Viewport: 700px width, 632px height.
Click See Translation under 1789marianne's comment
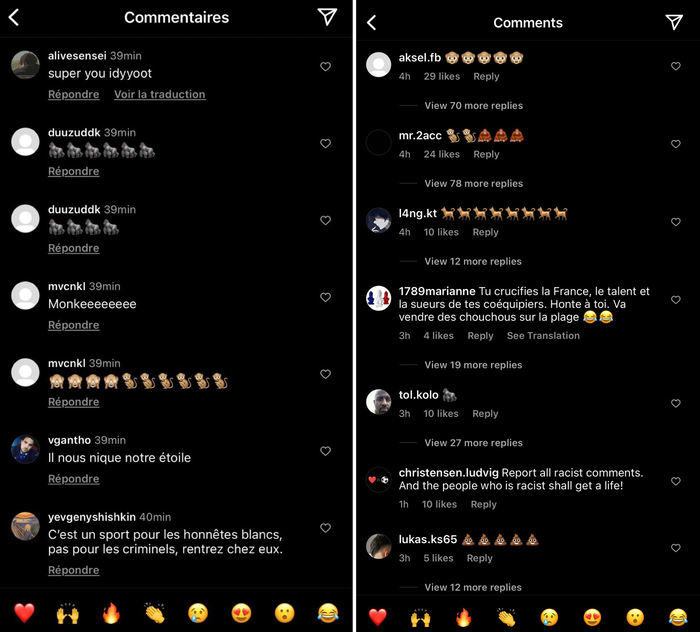543,336
